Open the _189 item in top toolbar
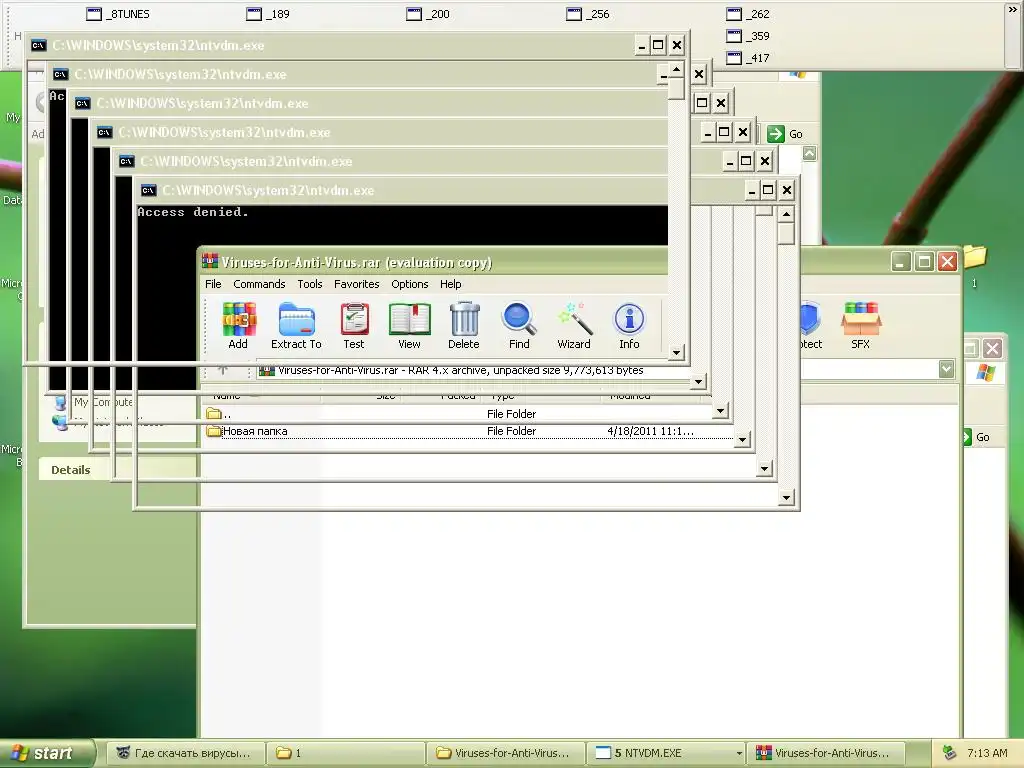The image size is (1024, 768). click(x=268, y=14)
